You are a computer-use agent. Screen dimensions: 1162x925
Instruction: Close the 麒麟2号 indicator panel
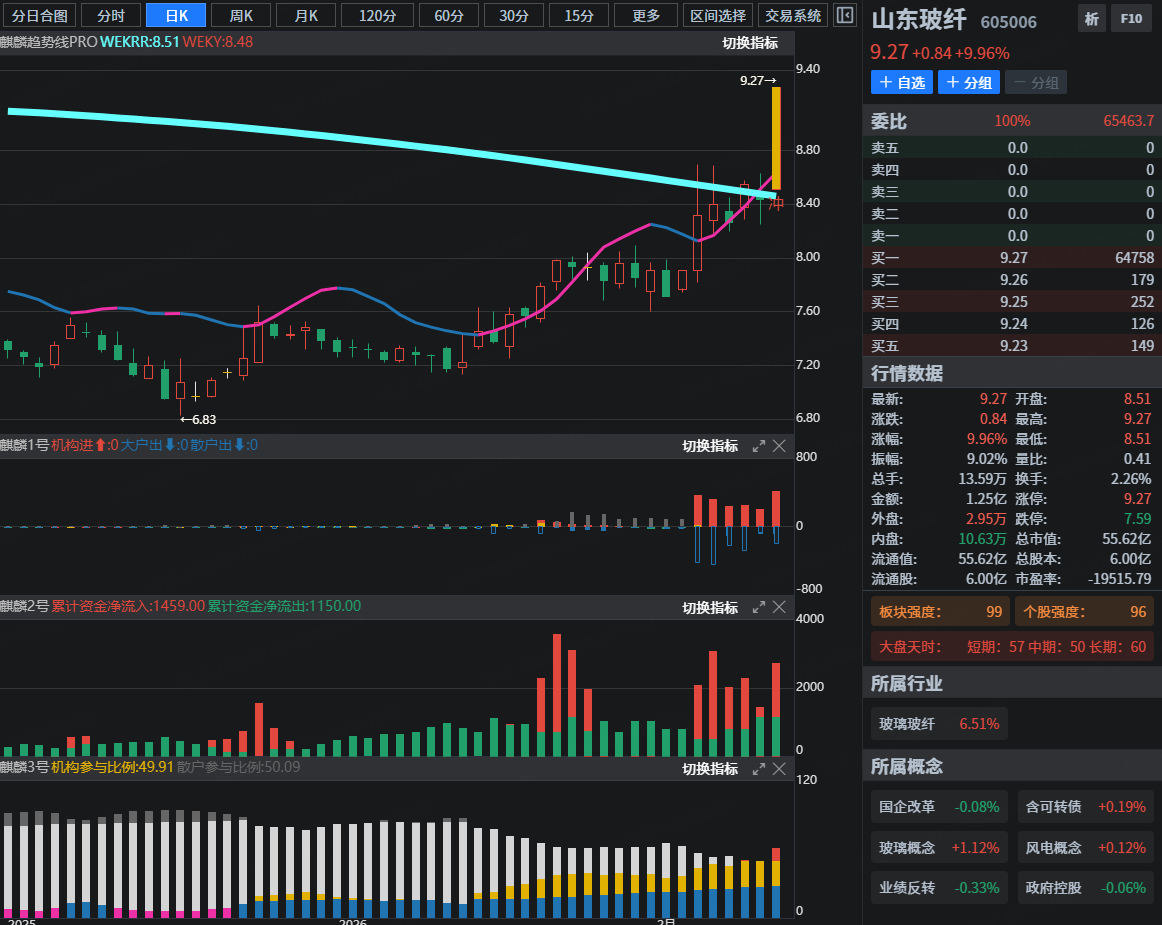coord(780,607)
